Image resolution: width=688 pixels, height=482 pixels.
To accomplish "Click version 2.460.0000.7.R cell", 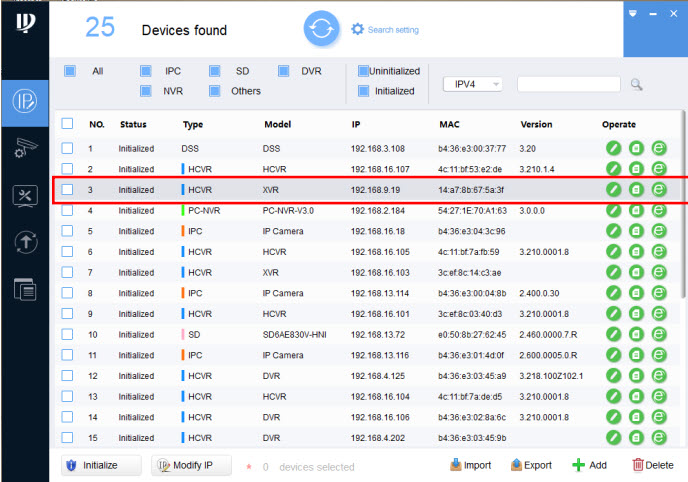I will tap(548, 335).
